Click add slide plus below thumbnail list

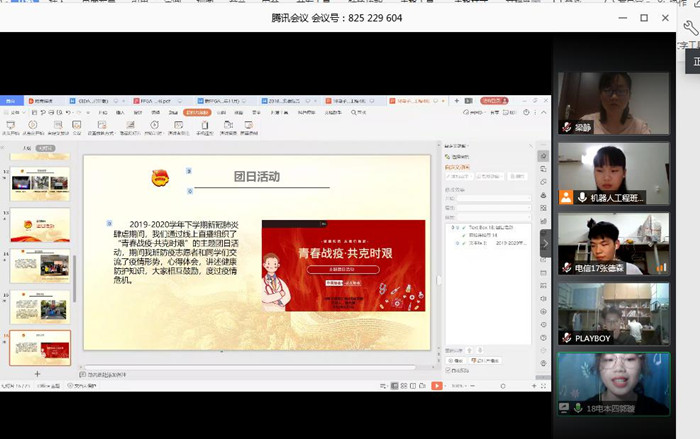[x=38, y=374]
